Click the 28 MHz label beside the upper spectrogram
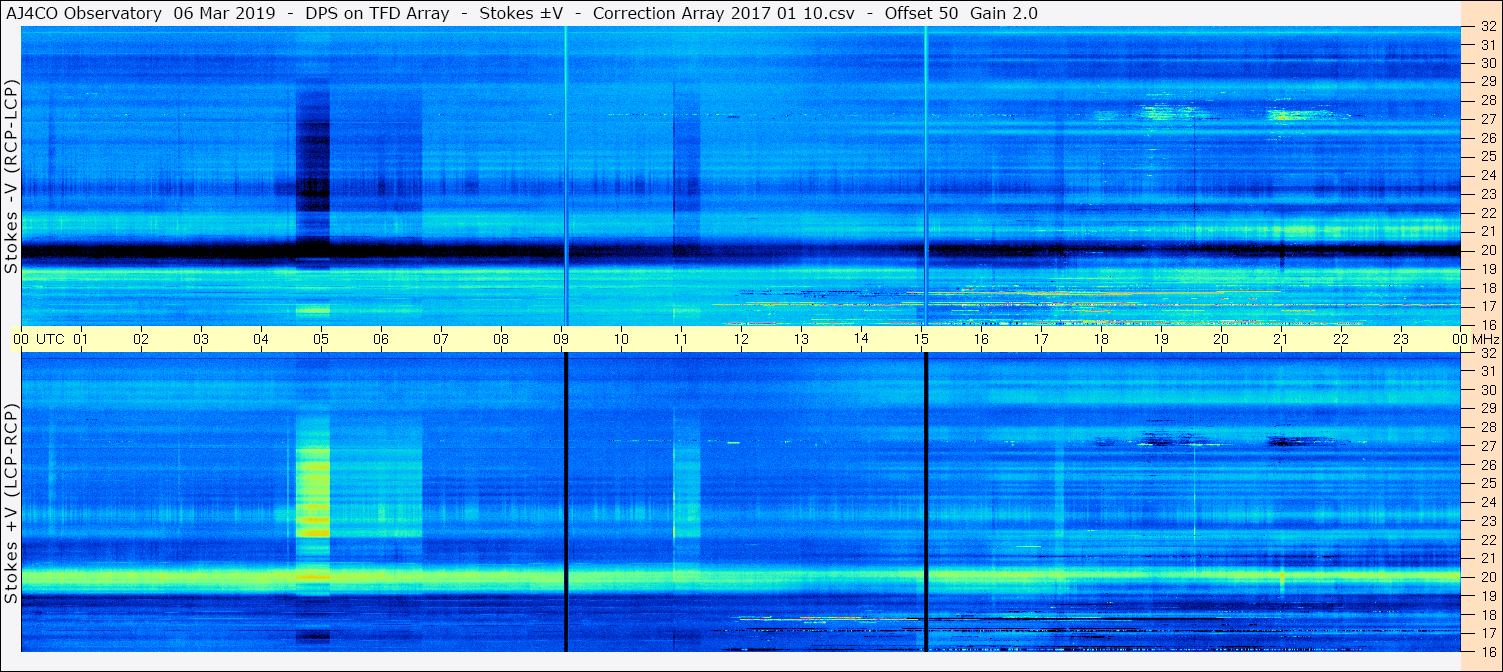This screenshot has height=672, width=1503. click(x=1488, y=100)
